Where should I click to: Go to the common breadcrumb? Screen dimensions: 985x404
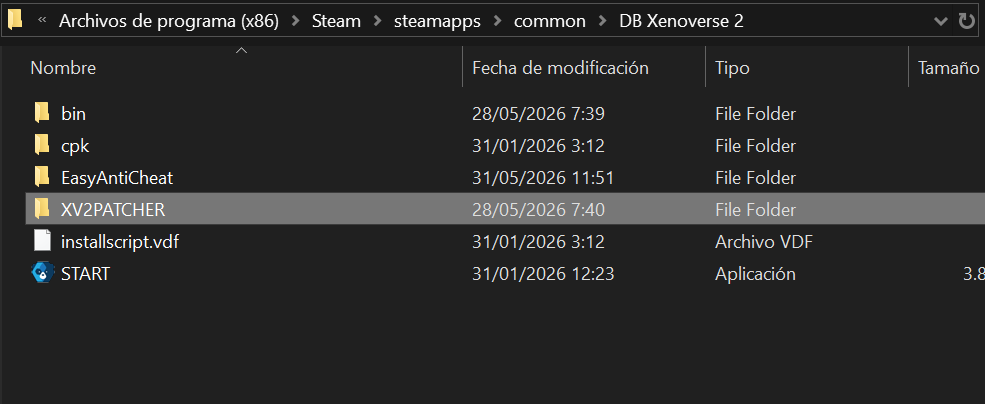point(550,21)
